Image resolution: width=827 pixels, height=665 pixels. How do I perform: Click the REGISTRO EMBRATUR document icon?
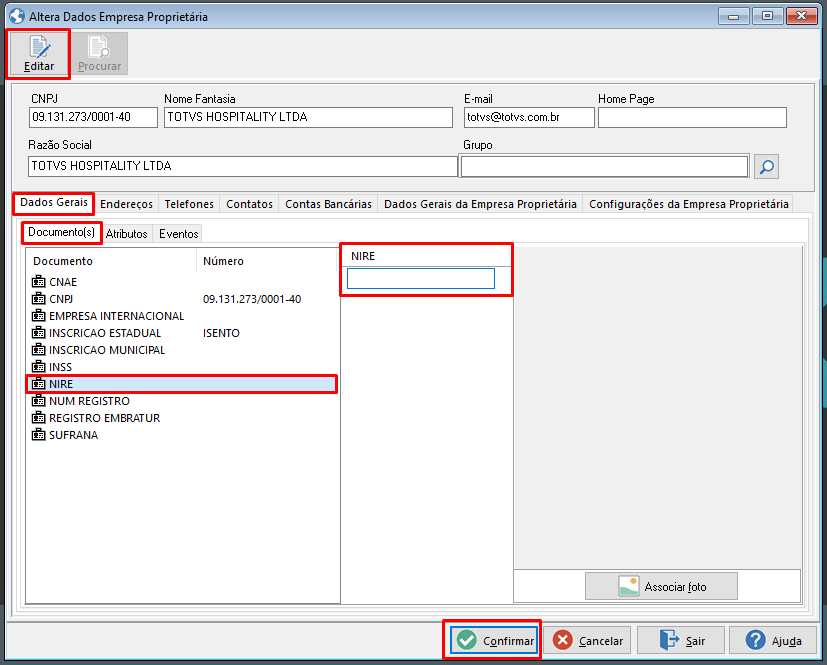coord(39,418)
